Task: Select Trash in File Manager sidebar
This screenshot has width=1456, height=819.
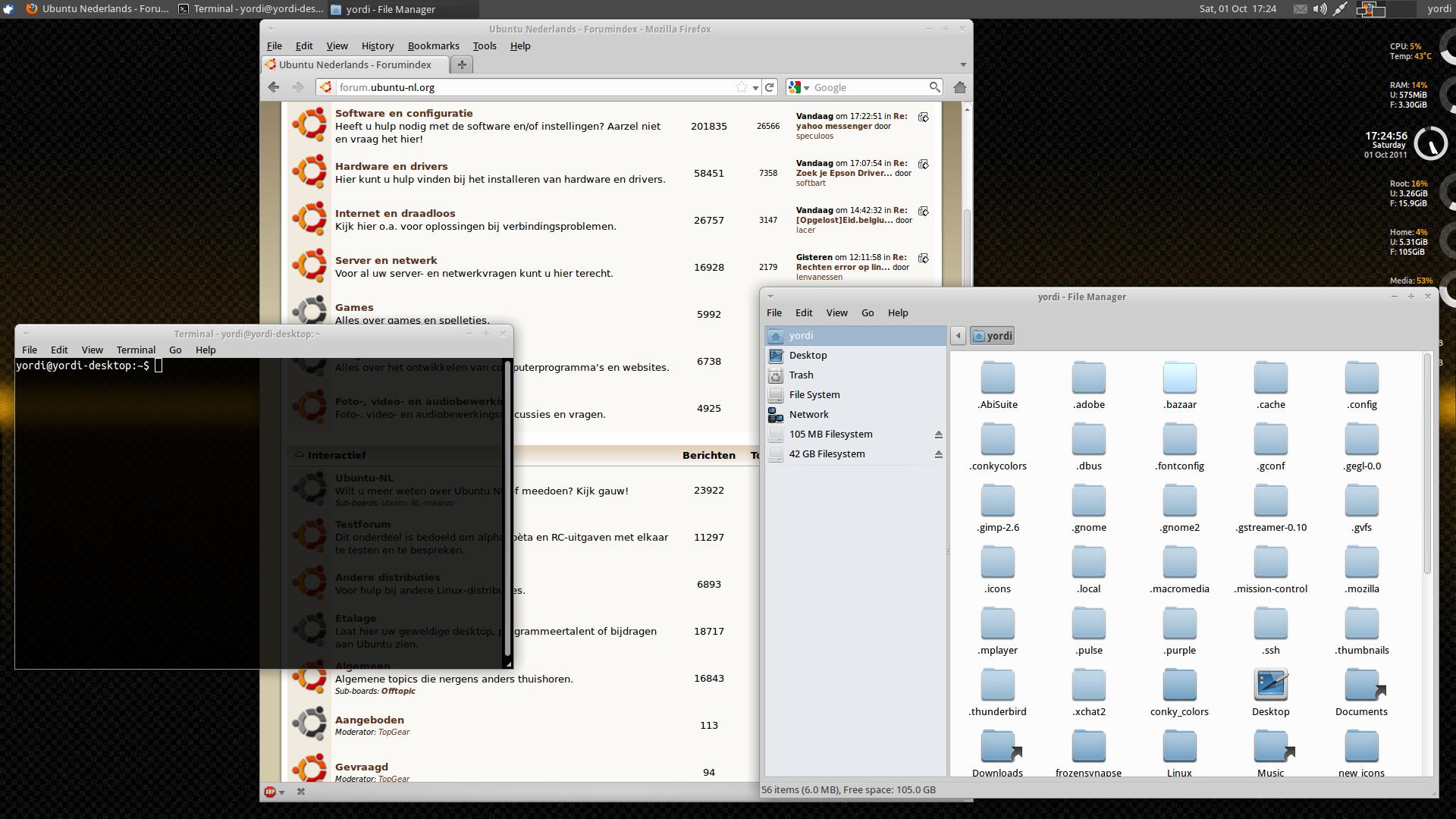Action: tap(855, 375)
